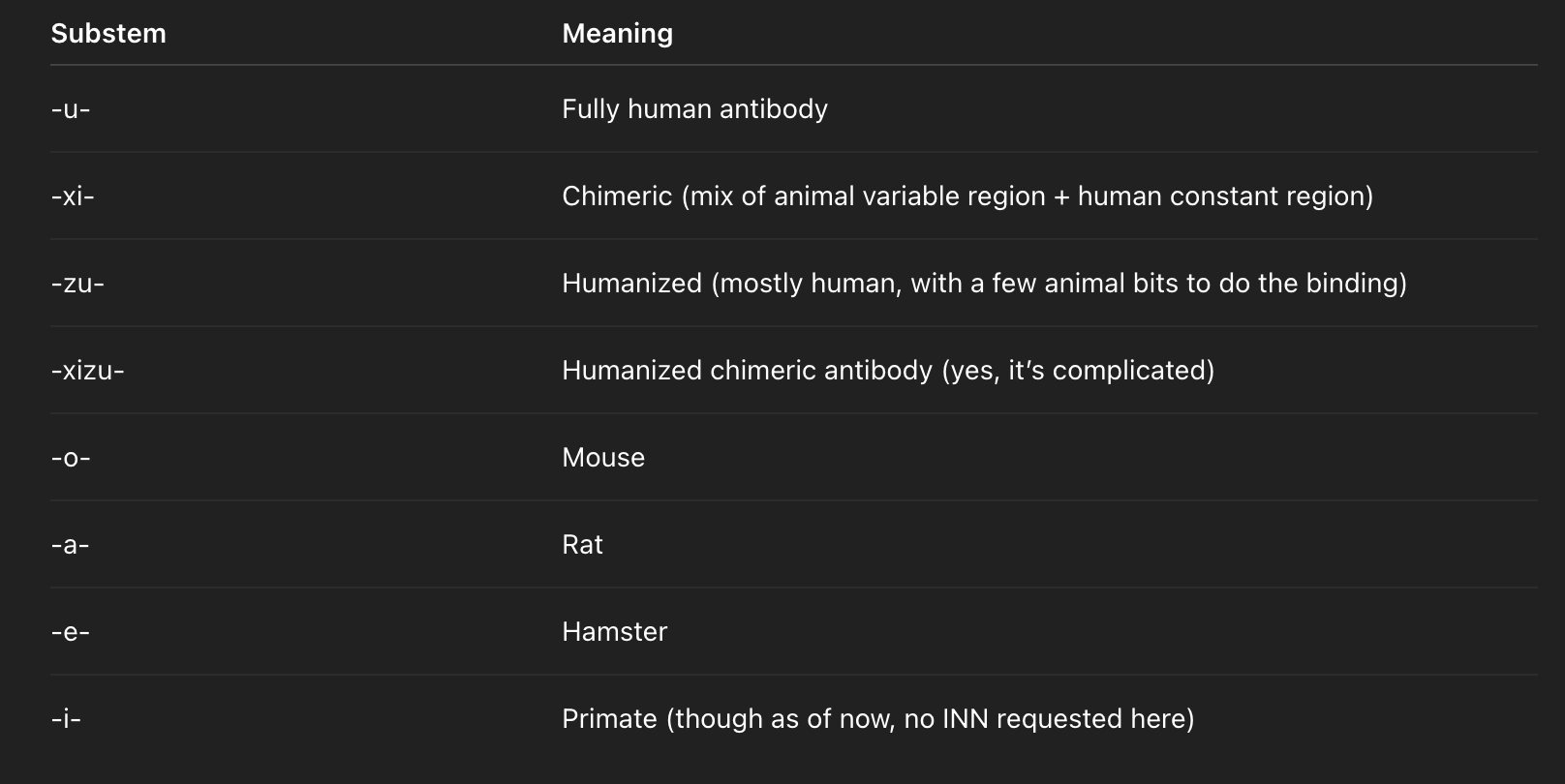Click the Chimeric meaning description
1565x784 pixels.
(x=967, y=196)
